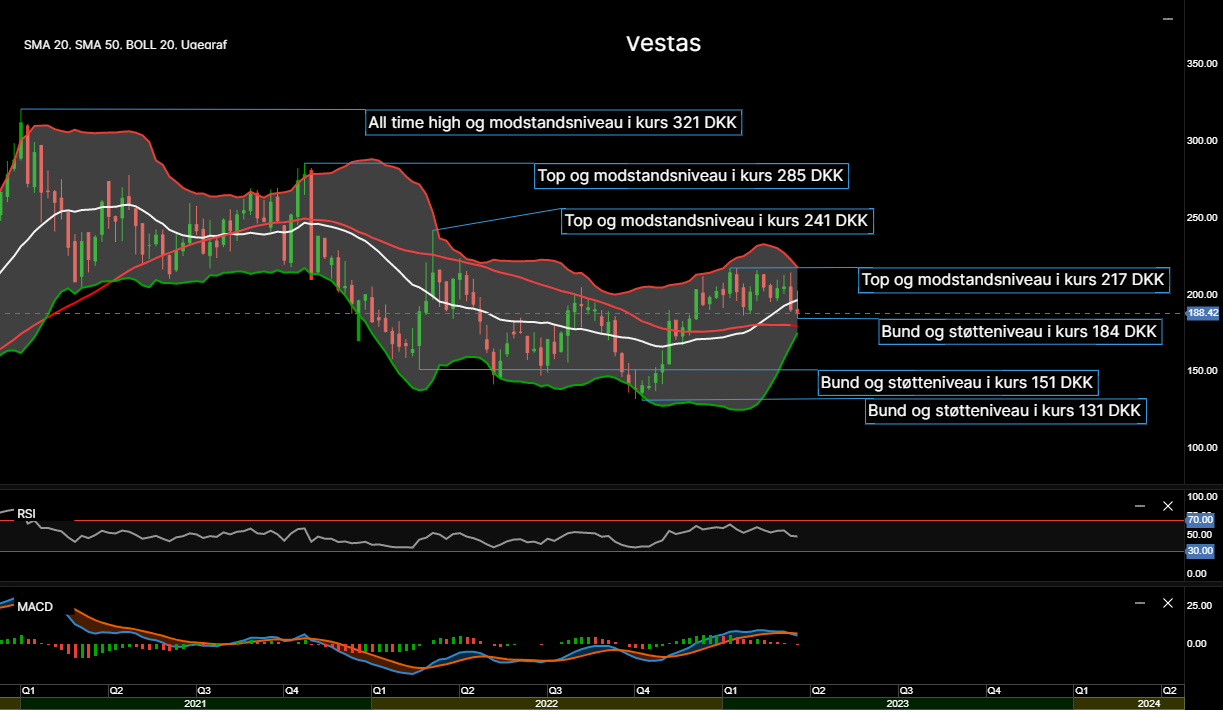Click the 100.00 price axis label
The image size is (1223, 710).
1203,448
